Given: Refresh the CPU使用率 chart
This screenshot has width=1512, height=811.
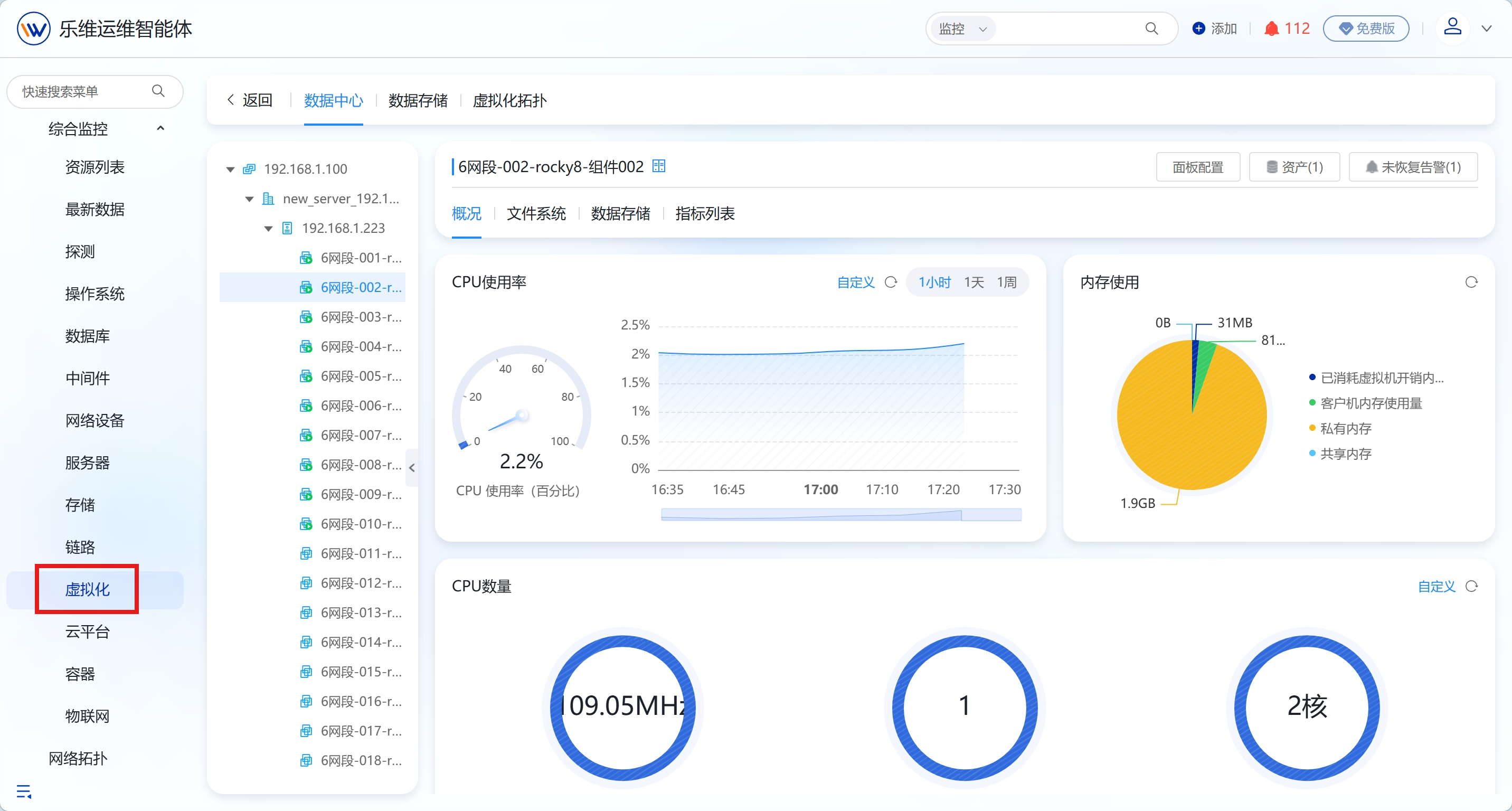Looking at the screenshot, I should (x=891, y=282).
